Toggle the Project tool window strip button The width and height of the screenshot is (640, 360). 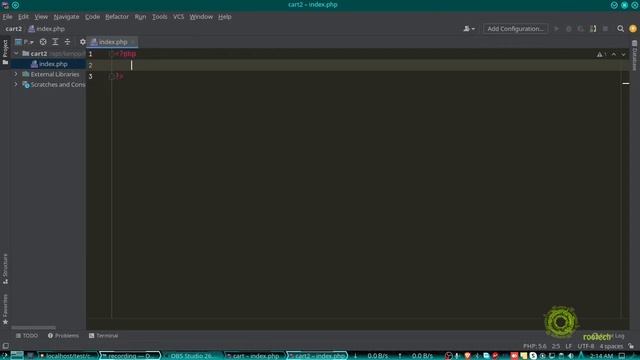(5, 52)
